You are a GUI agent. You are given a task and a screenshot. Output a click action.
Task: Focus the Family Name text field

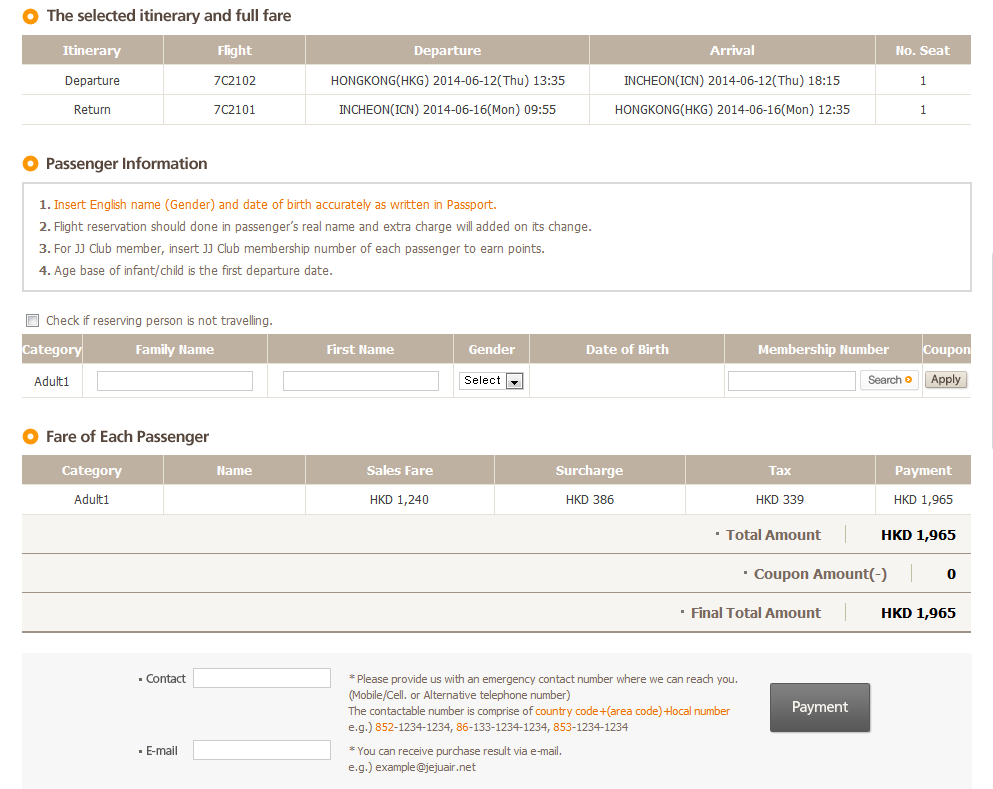pyautogui.click(x=175, y=381)
